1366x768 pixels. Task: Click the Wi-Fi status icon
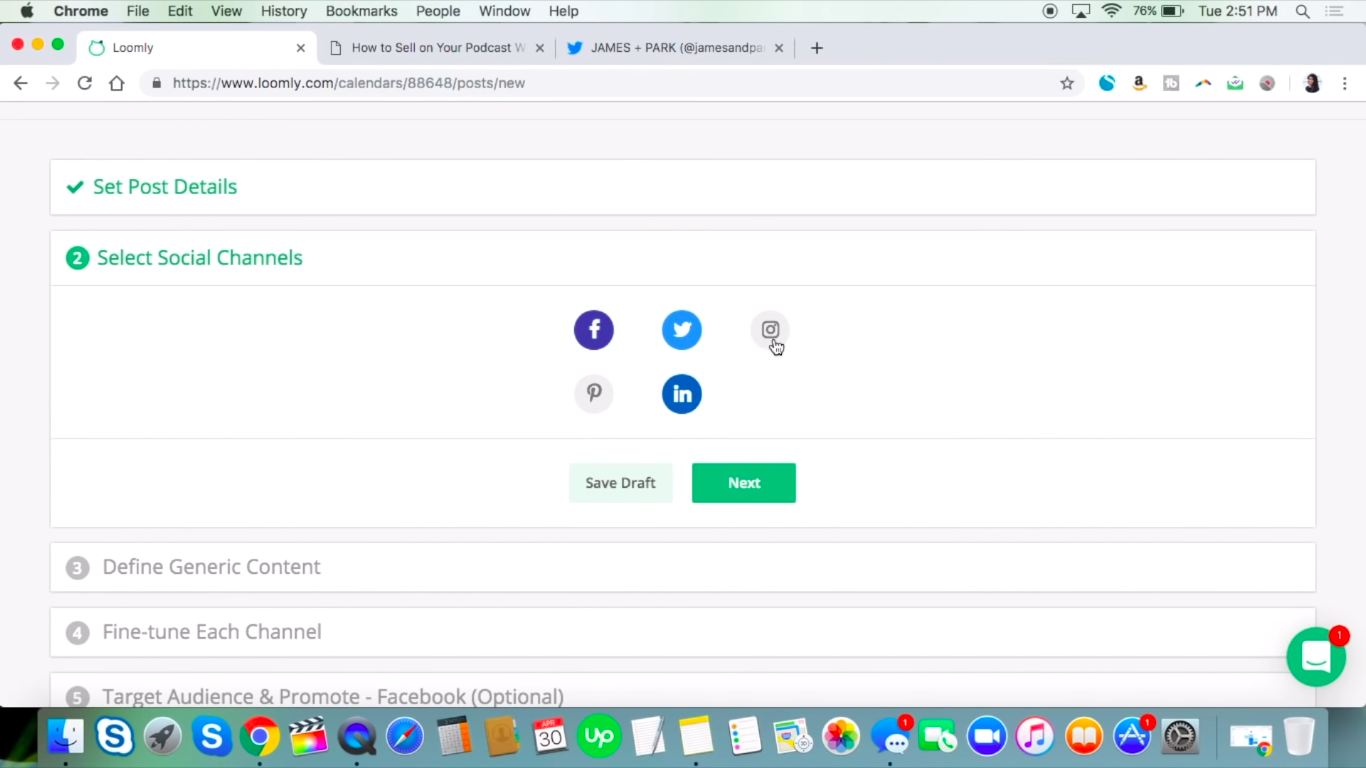click(1111, 11)
